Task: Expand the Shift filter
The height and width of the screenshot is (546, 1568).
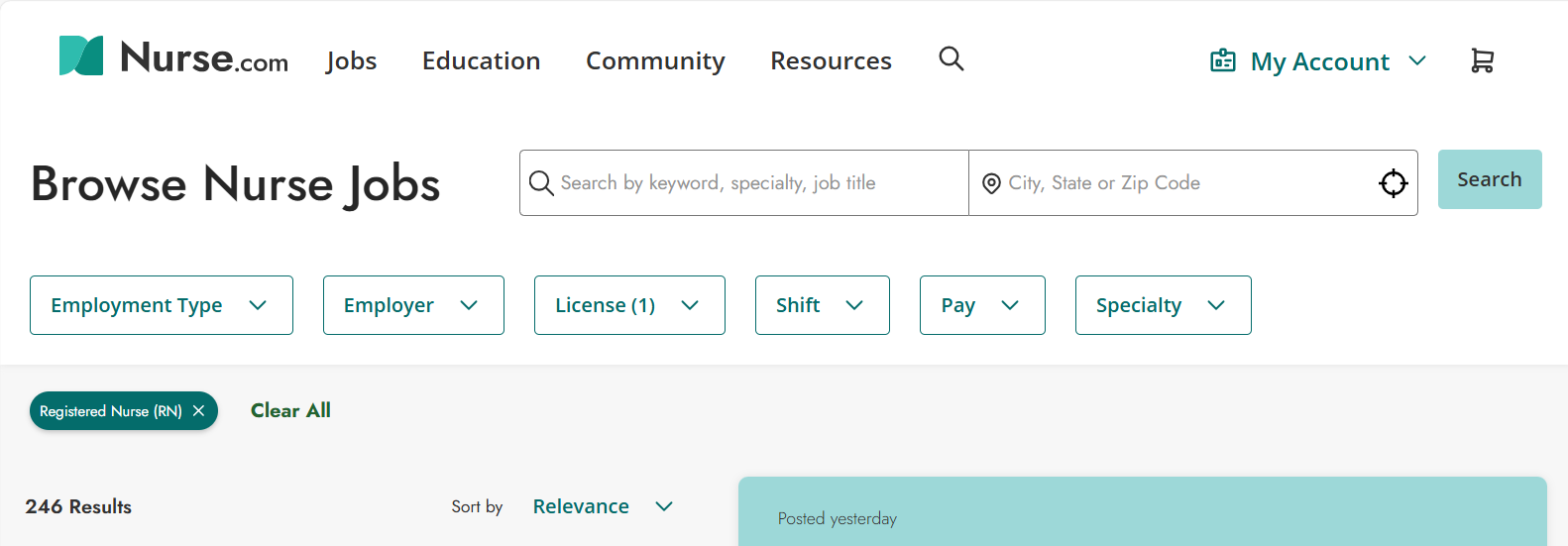Action: point(823,305)
